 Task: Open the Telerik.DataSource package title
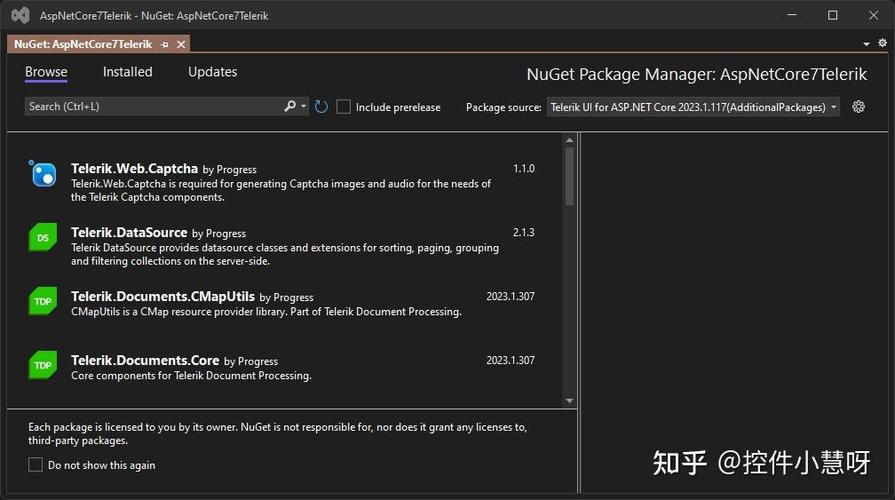pyautogui.click(x=129, y=232)
